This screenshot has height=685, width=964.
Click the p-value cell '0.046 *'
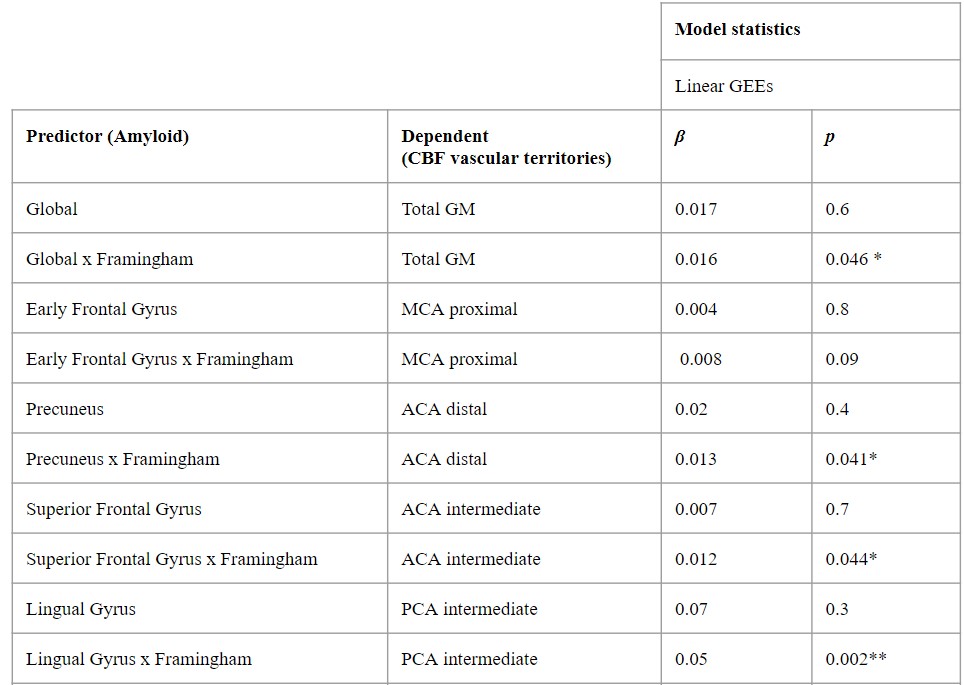point(853,259)
